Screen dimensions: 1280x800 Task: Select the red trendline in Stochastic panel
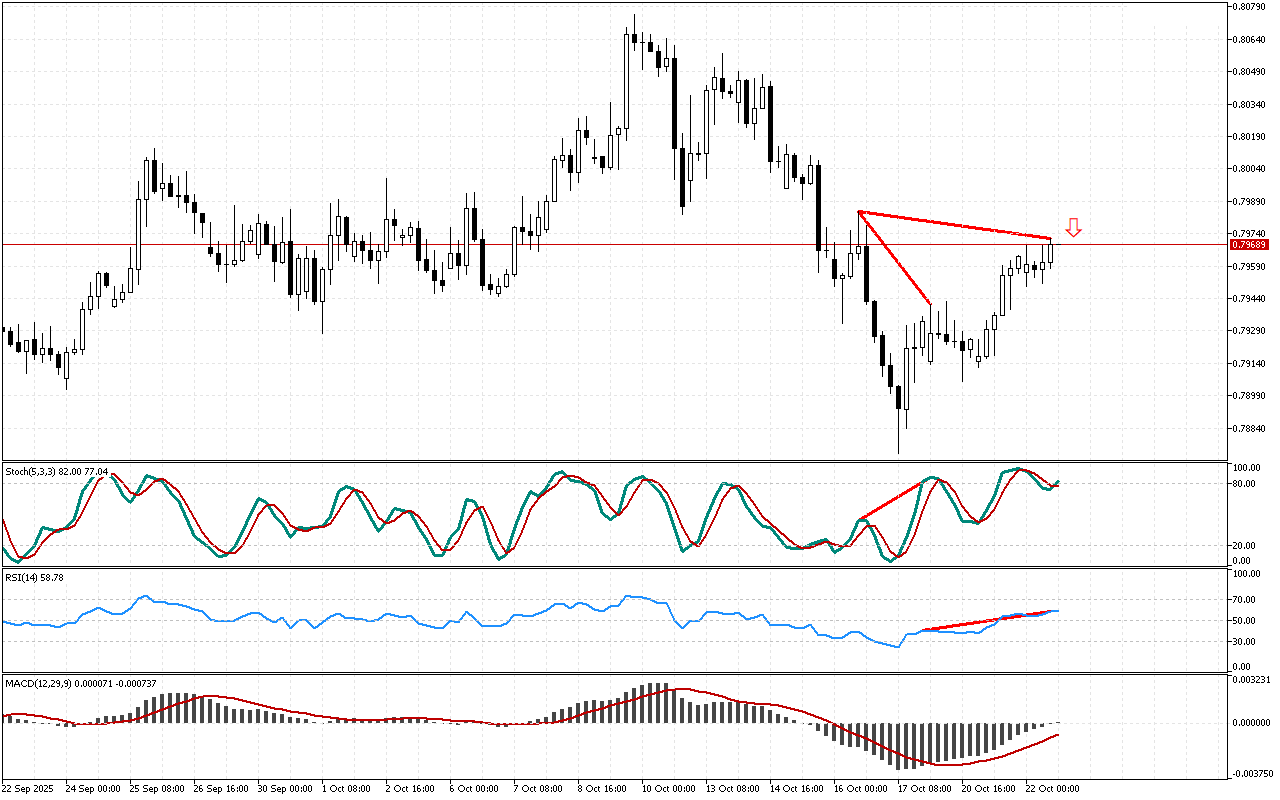(x=892, y=500)
